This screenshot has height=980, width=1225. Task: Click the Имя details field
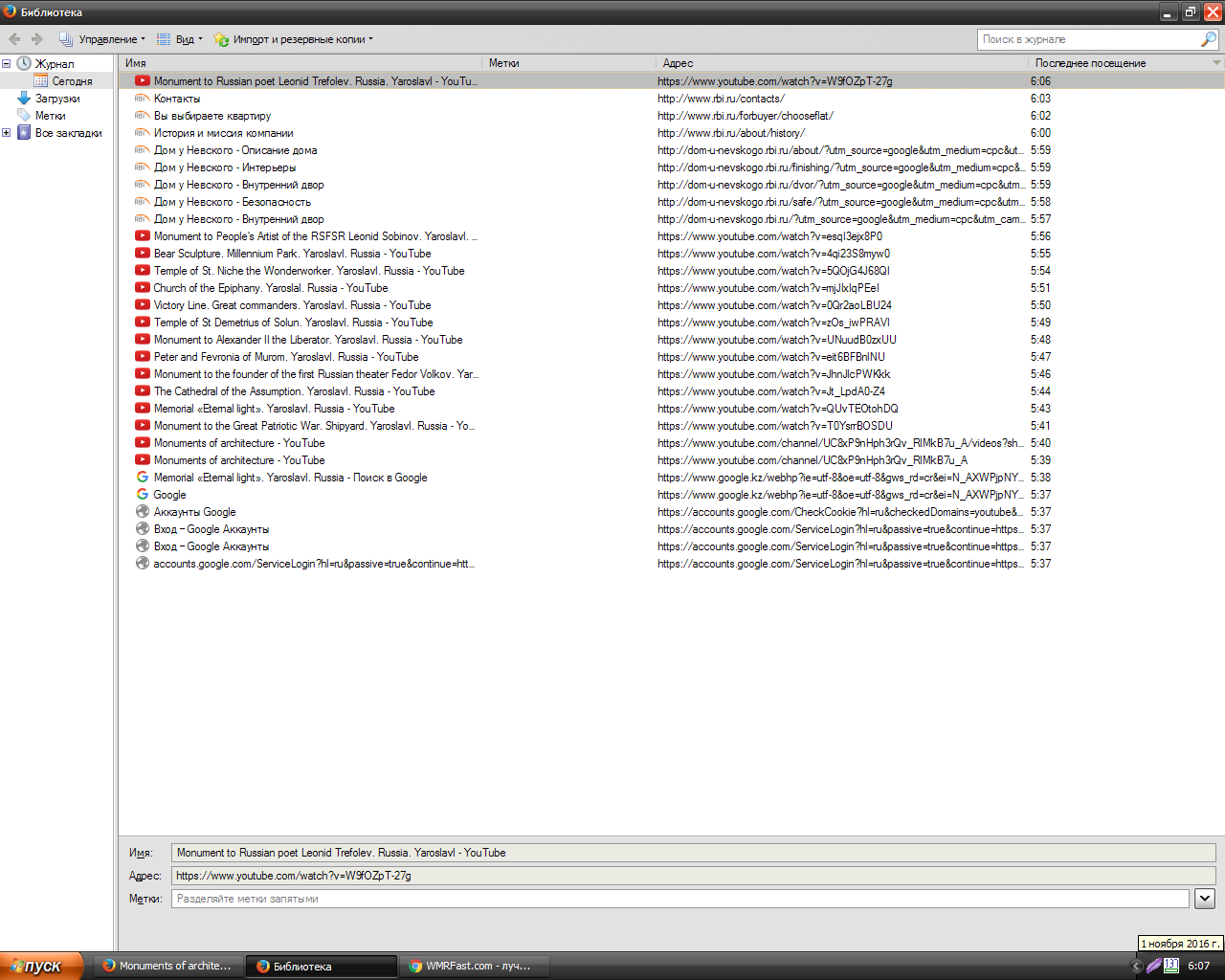pyautogui.click(x=694, y=853)
